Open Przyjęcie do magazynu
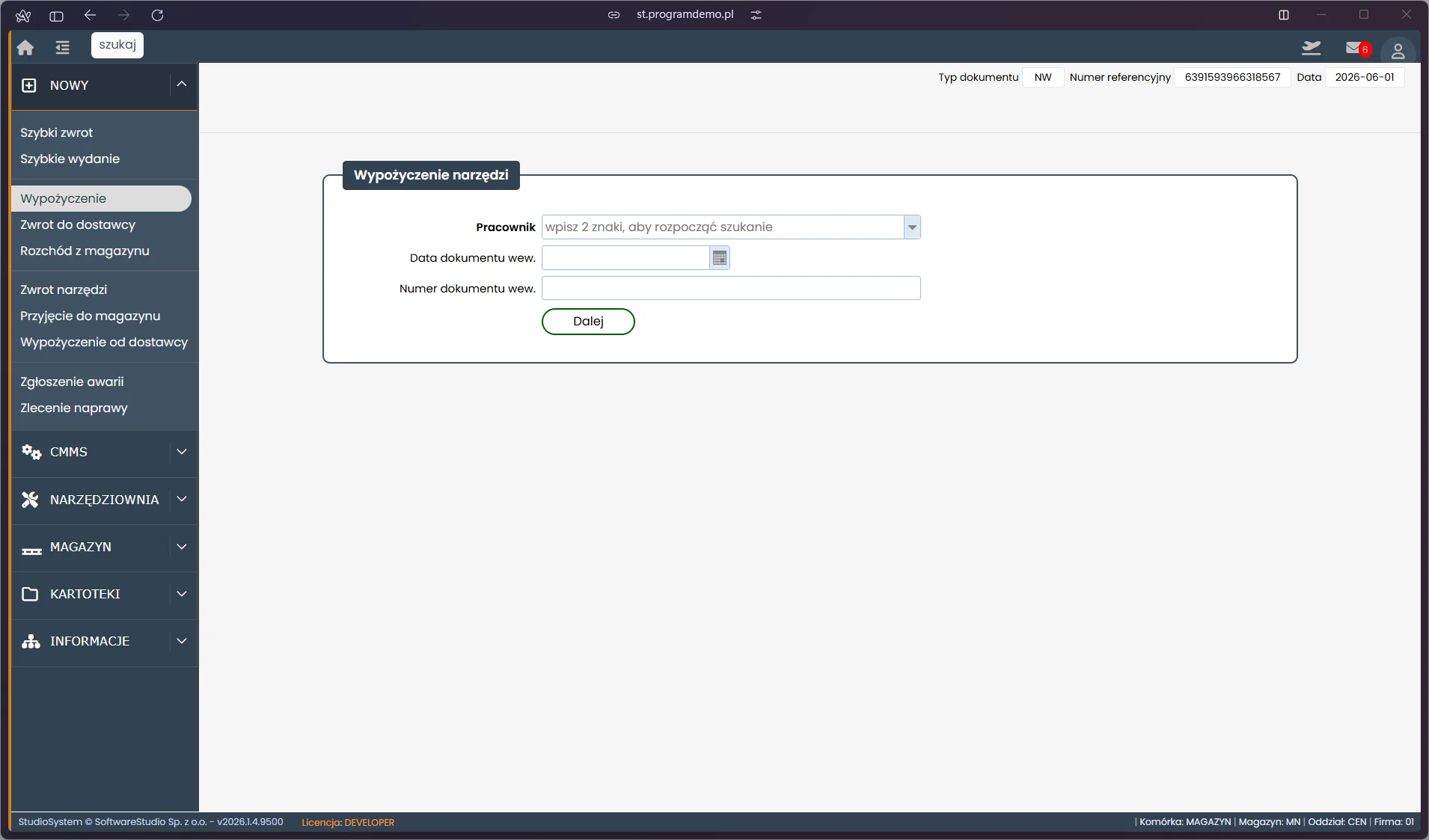 pos(91,316)
